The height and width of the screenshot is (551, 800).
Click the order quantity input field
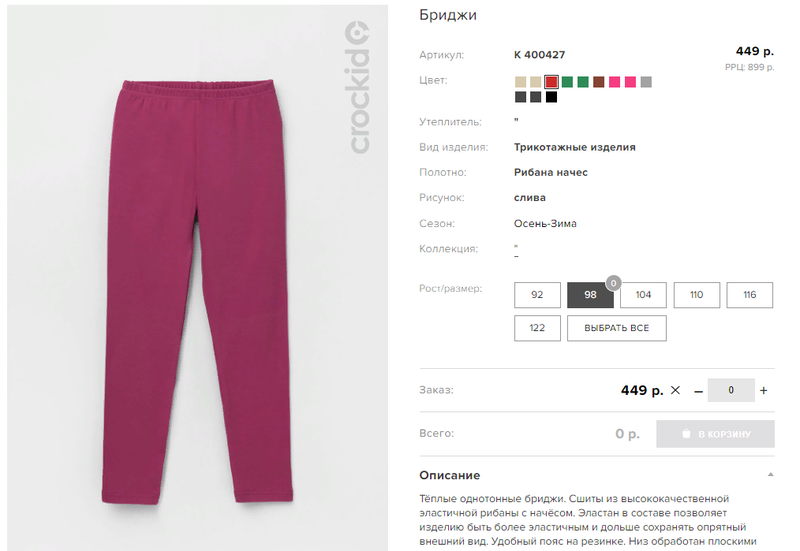pos(731,390)
